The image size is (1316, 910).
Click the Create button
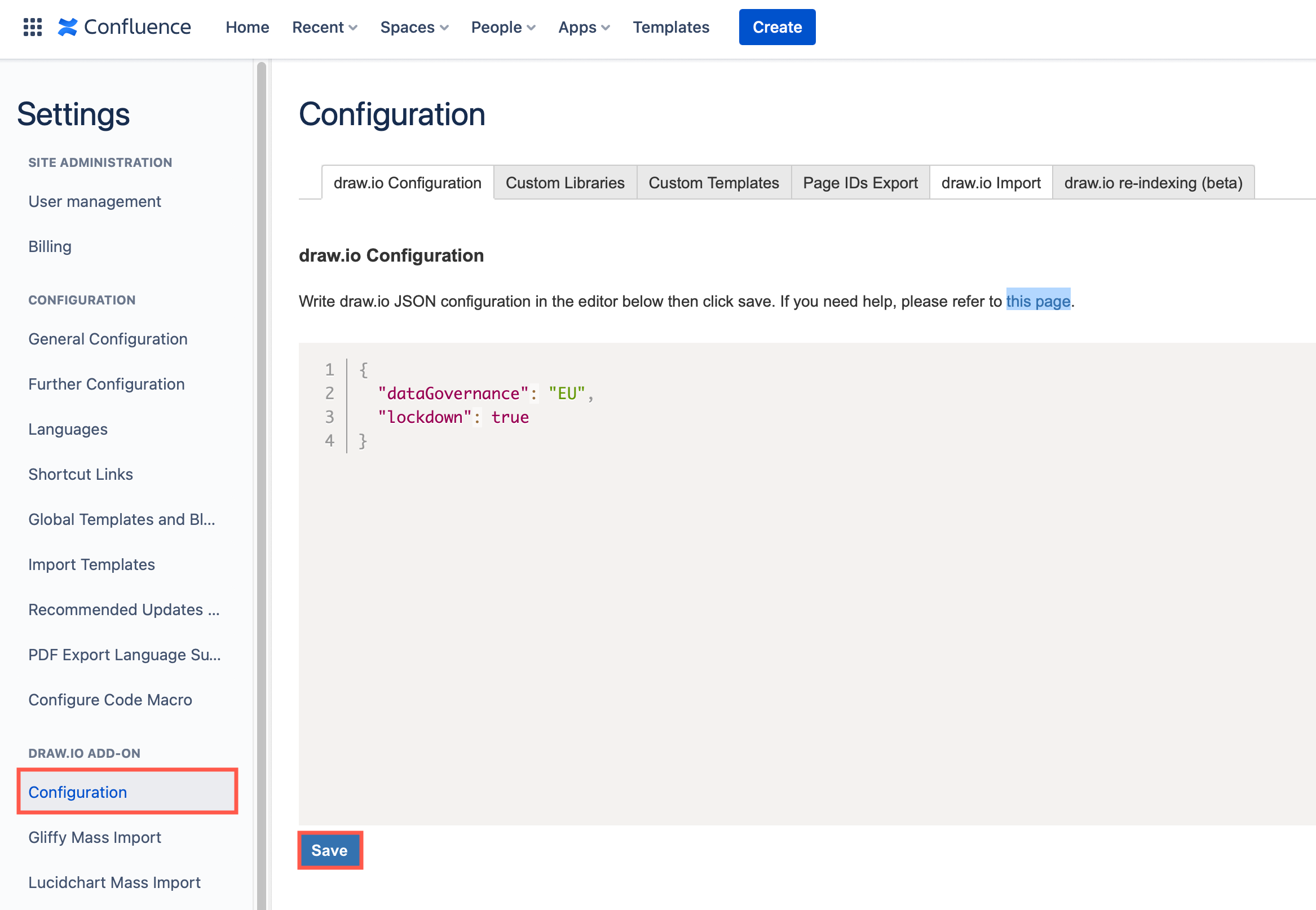776,27
